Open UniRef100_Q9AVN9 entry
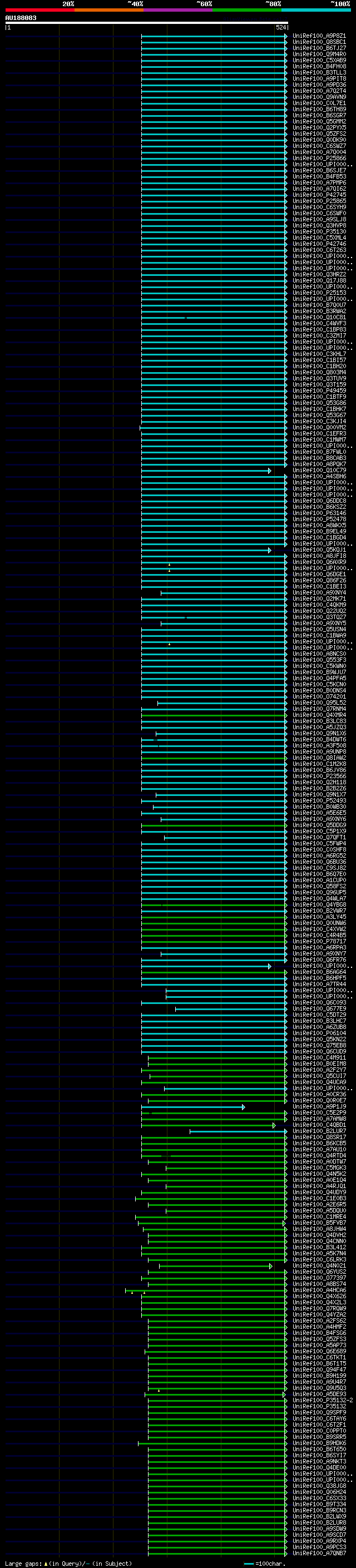 click(x=319, y=97)
